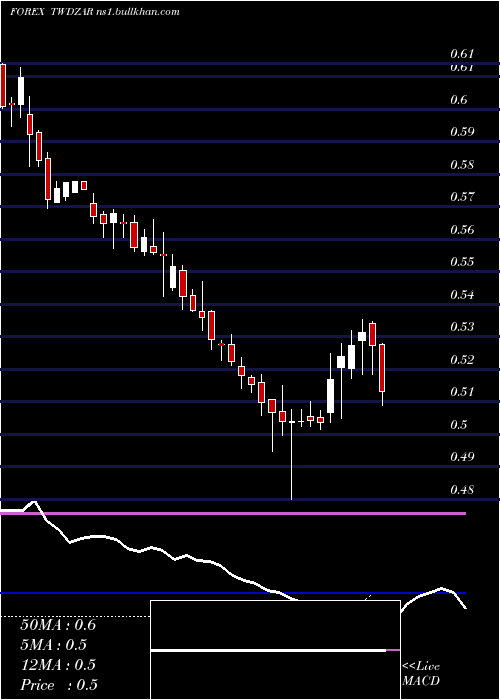Click the 0.59 price axis label

click(462, 132)
